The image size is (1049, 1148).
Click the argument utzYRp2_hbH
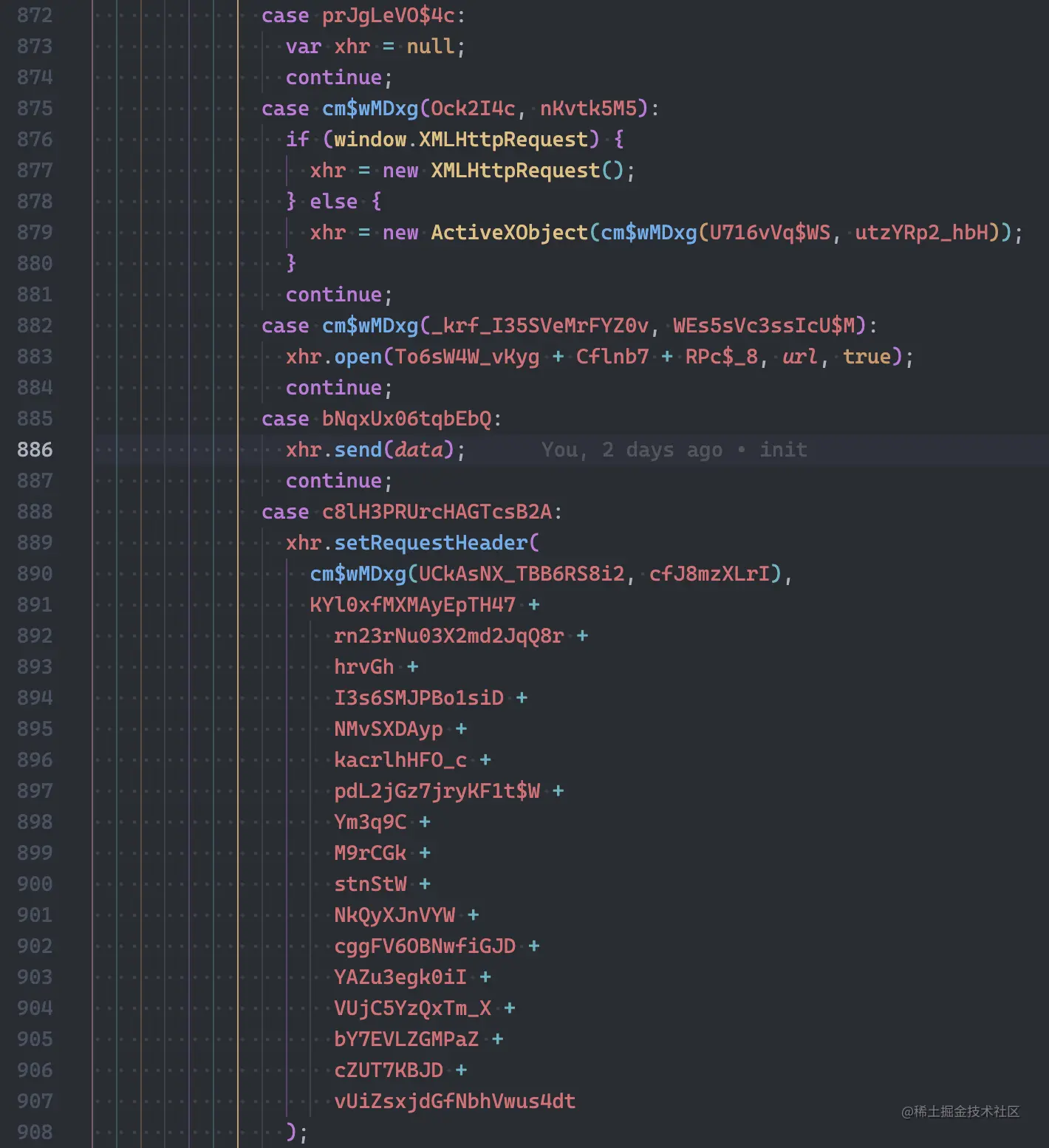point(922,233)
